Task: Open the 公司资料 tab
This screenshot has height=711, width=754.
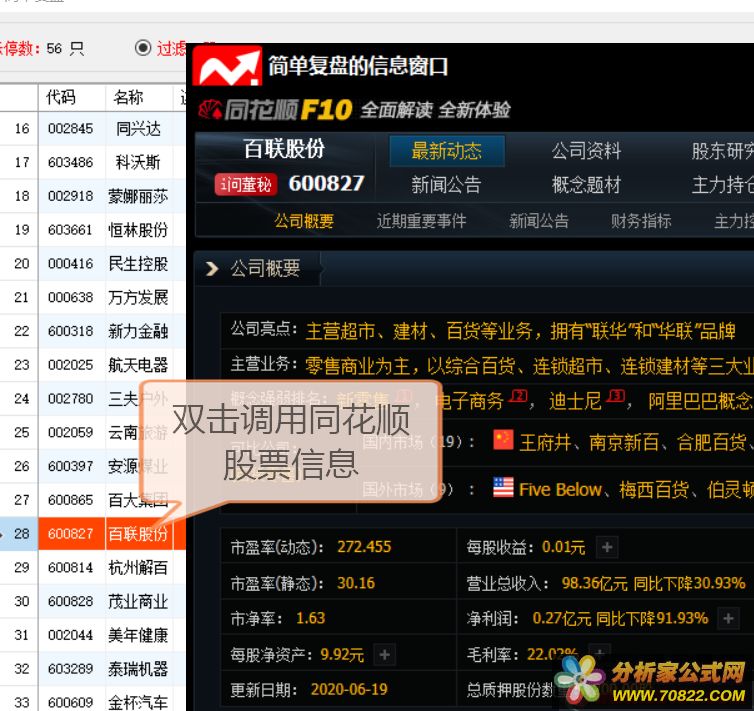Action: coord(586,151)
